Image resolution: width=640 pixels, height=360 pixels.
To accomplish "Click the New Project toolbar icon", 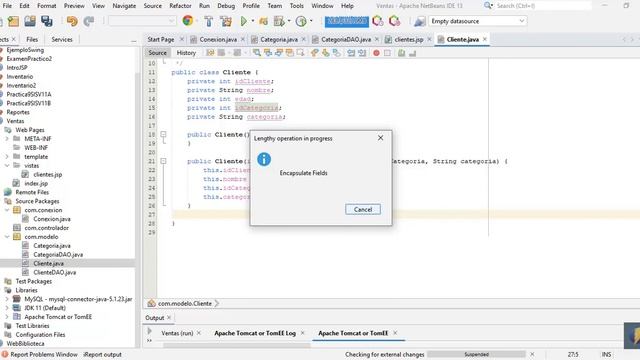I will pyautogui.click(x=13, y=21).
